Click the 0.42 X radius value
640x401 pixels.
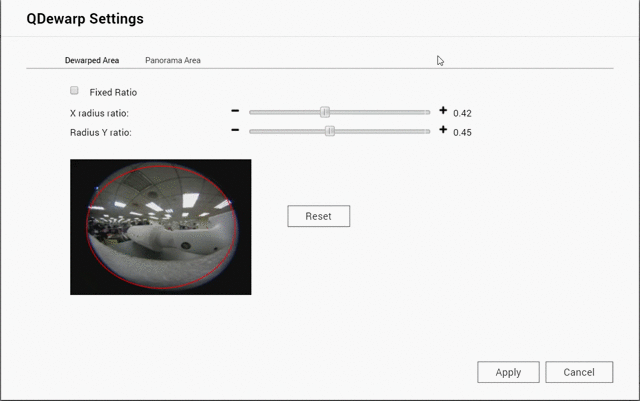(x=462, y=113)
